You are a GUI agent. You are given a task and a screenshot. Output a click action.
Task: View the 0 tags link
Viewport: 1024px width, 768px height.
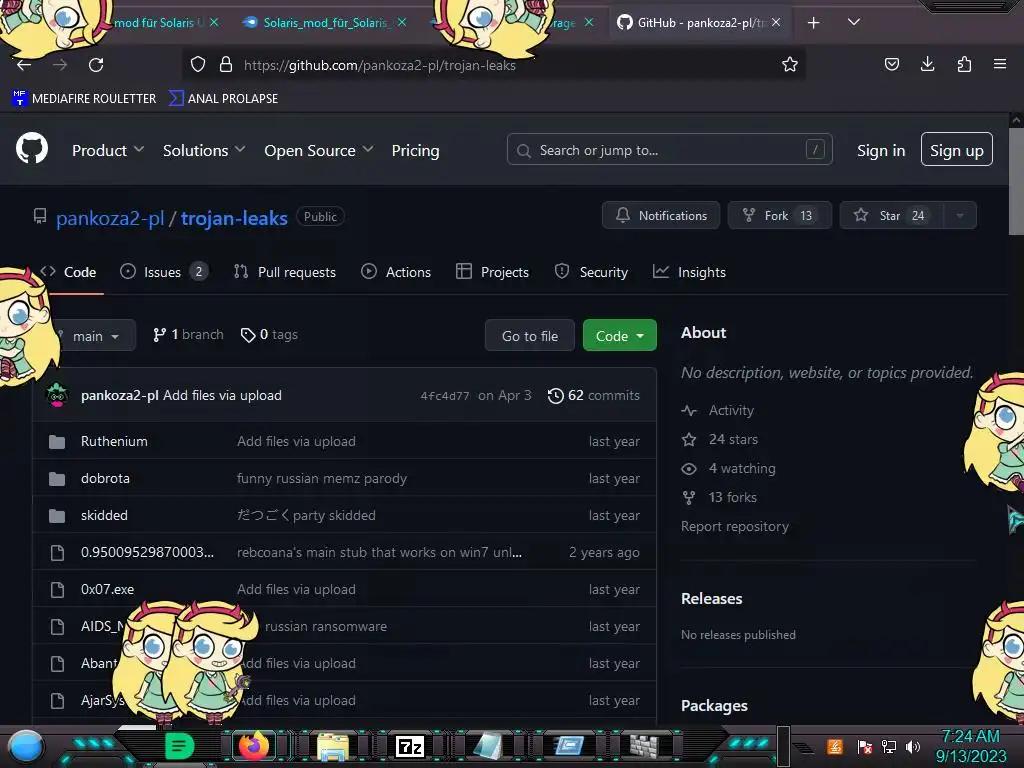tap(269, 334)
